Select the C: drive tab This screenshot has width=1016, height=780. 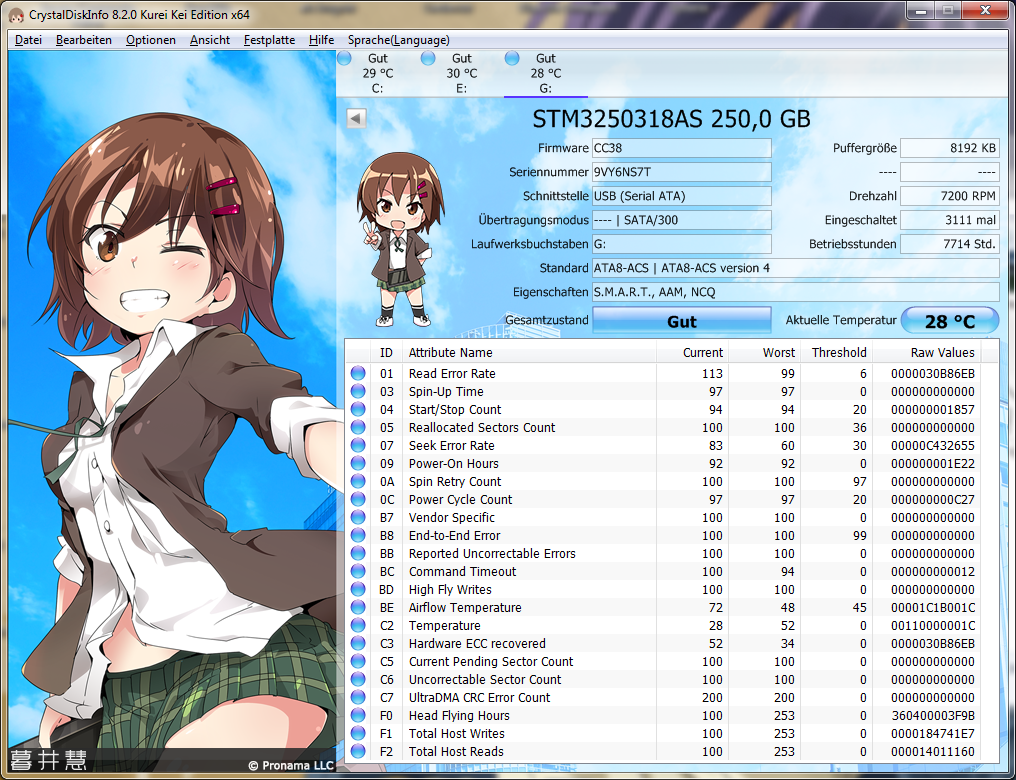pyautogui.click(x=378, y=73)
